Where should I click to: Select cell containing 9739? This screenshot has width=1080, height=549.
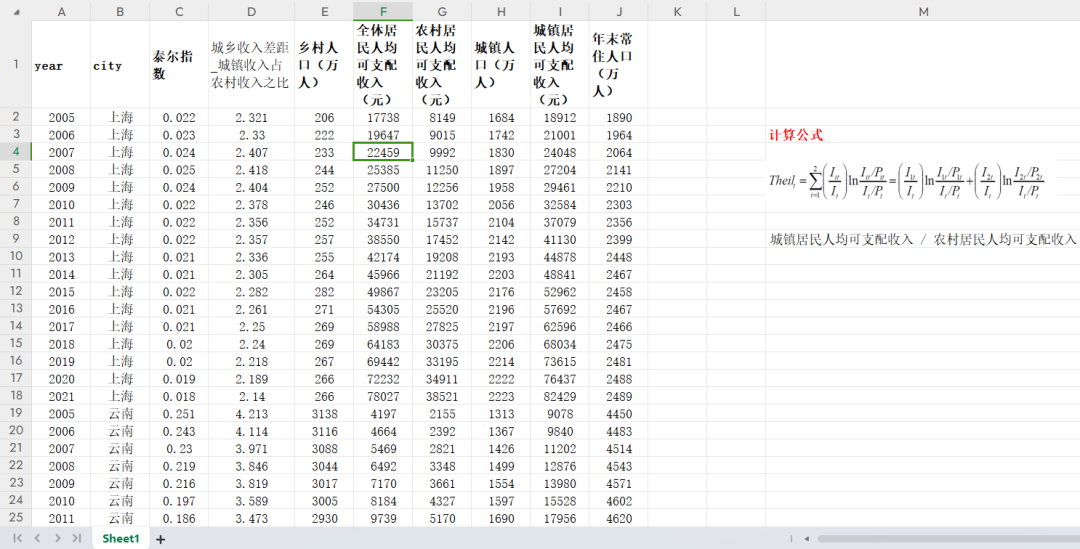pos(383,517)
